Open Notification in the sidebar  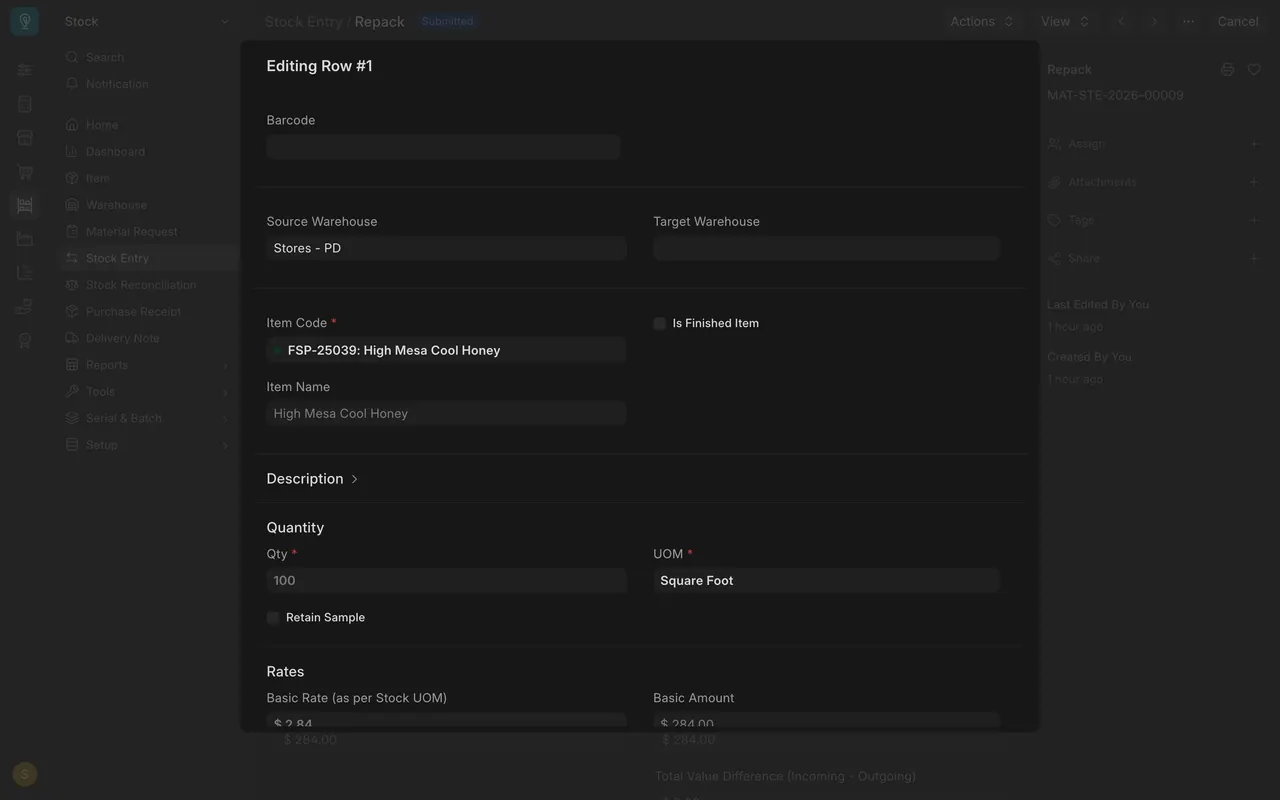tap(148, 84)
